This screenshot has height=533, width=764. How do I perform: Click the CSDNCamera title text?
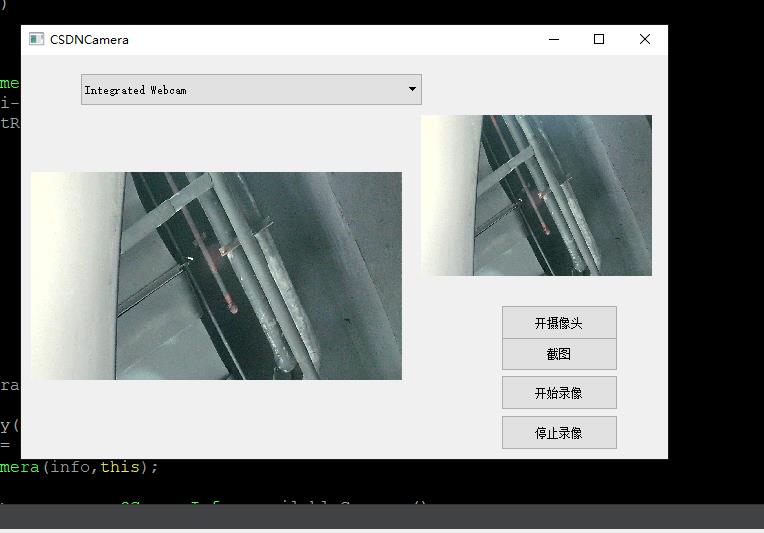(x=89, y=40)
